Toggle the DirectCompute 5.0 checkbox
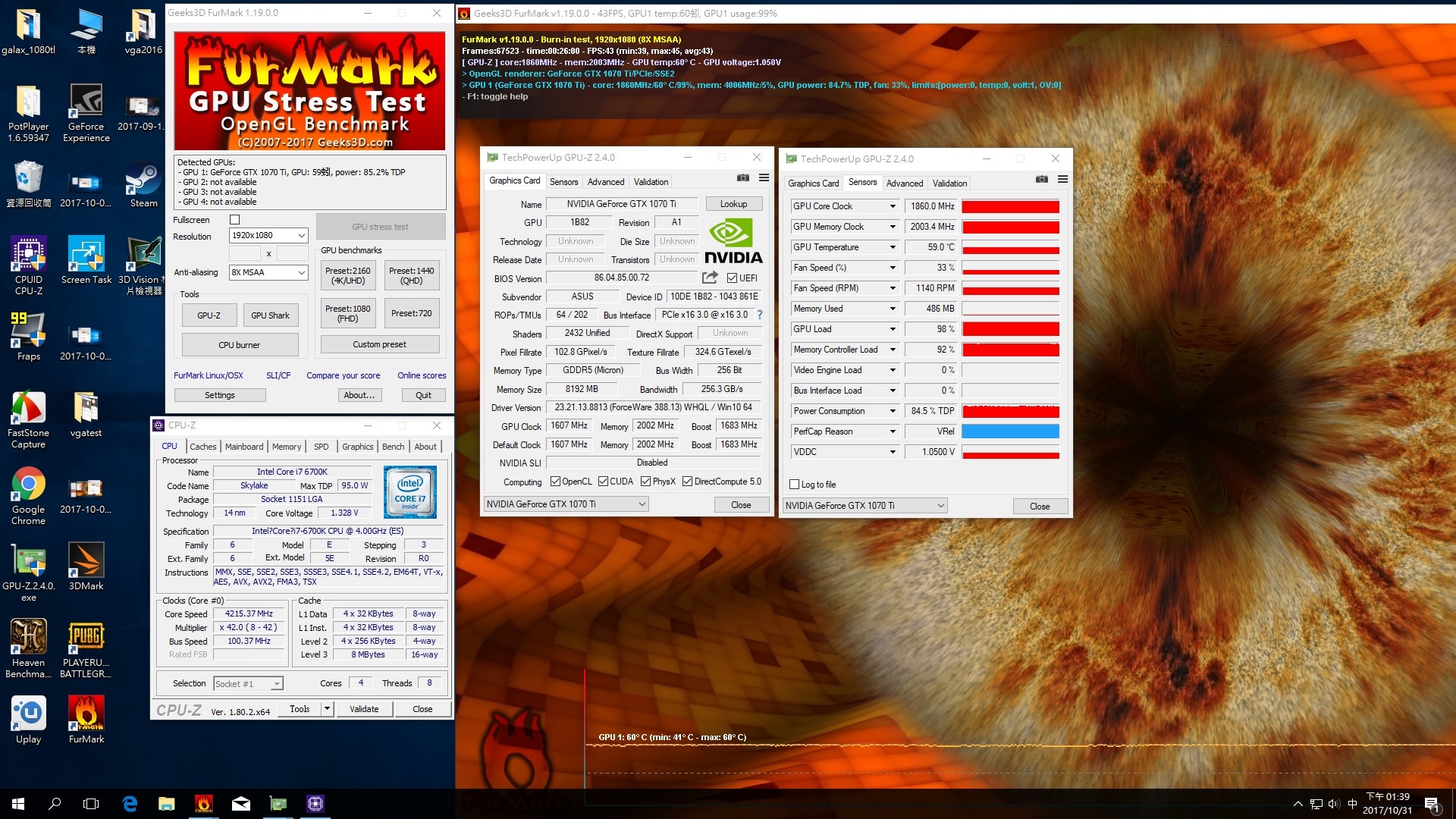 tap(687, 482)
